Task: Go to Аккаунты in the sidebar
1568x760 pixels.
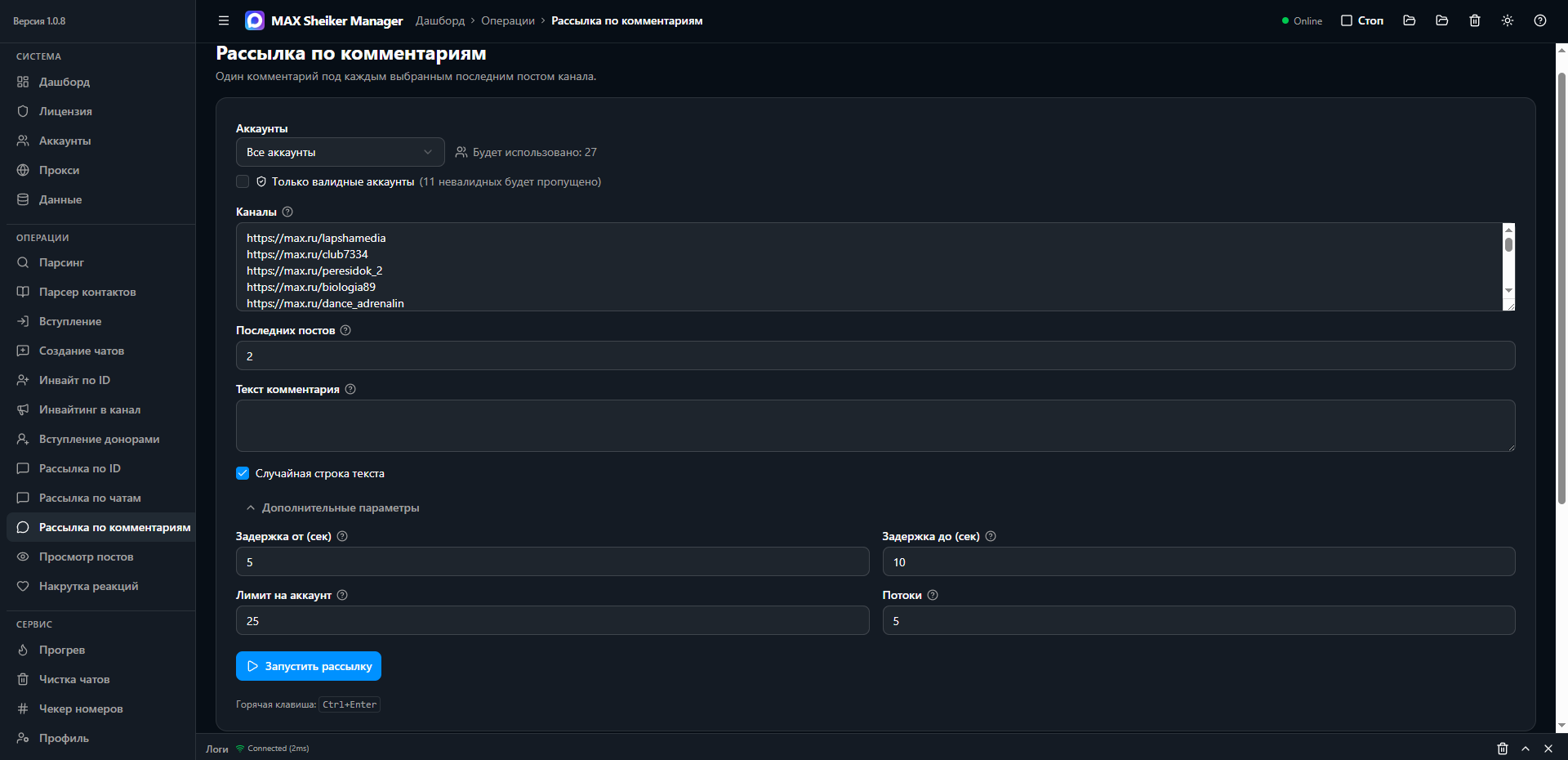Action: [x=100, y=141]
